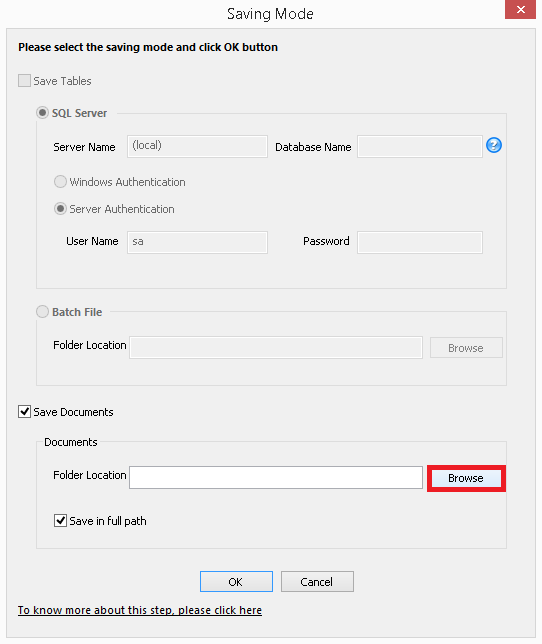Image resolution: width=542 pixels, height=644 pixels.
Task: Click the Batch File Folder Location field
Action: click(276, 347)
